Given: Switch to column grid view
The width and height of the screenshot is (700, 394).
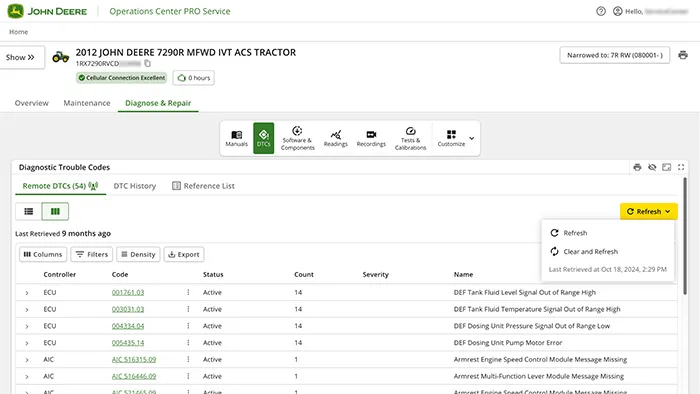Looking at the screenshot, I should [x=55, y=212].
